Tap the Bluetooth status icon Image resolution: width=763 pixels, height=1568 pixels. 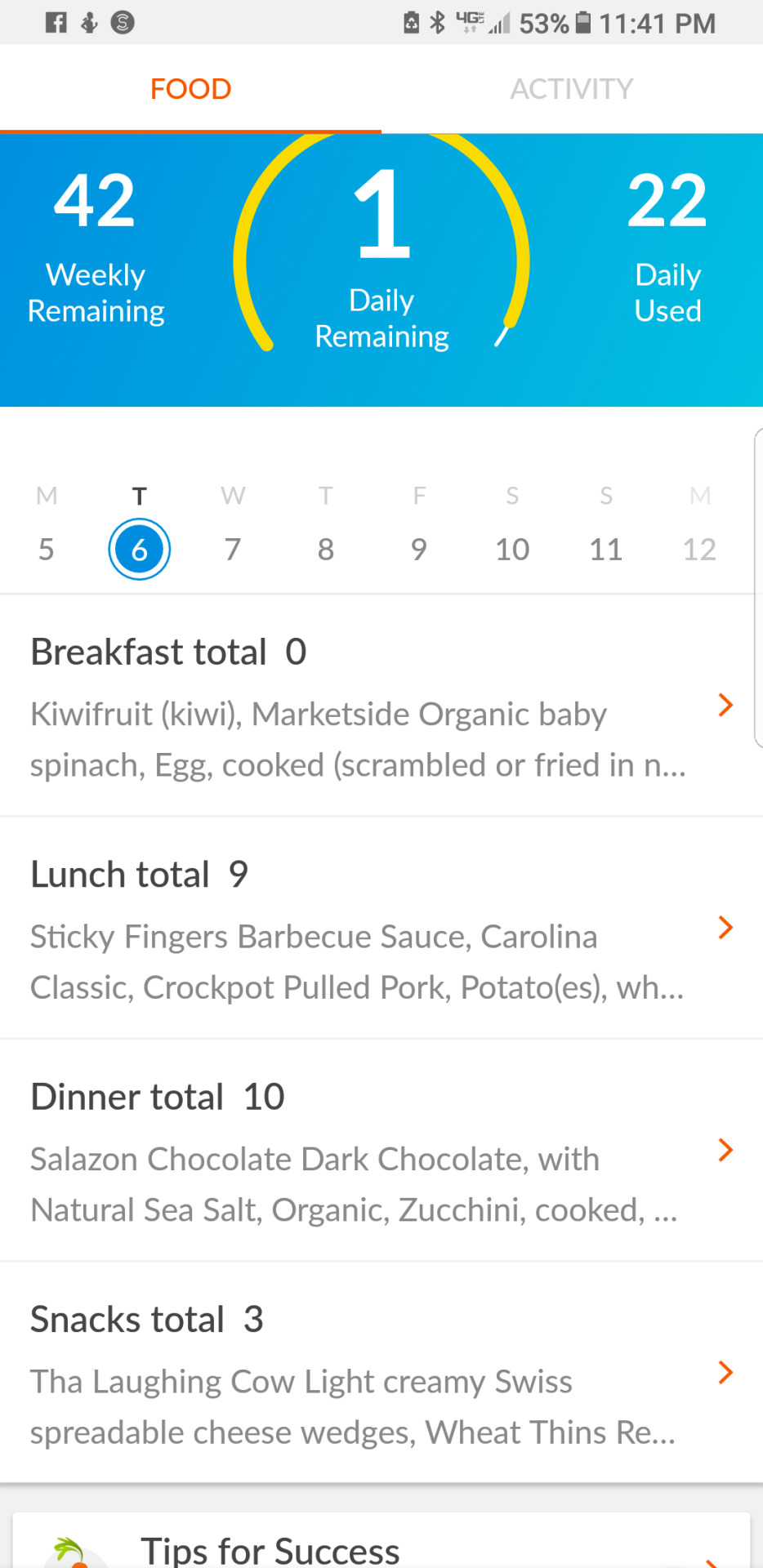coord(438,23)
